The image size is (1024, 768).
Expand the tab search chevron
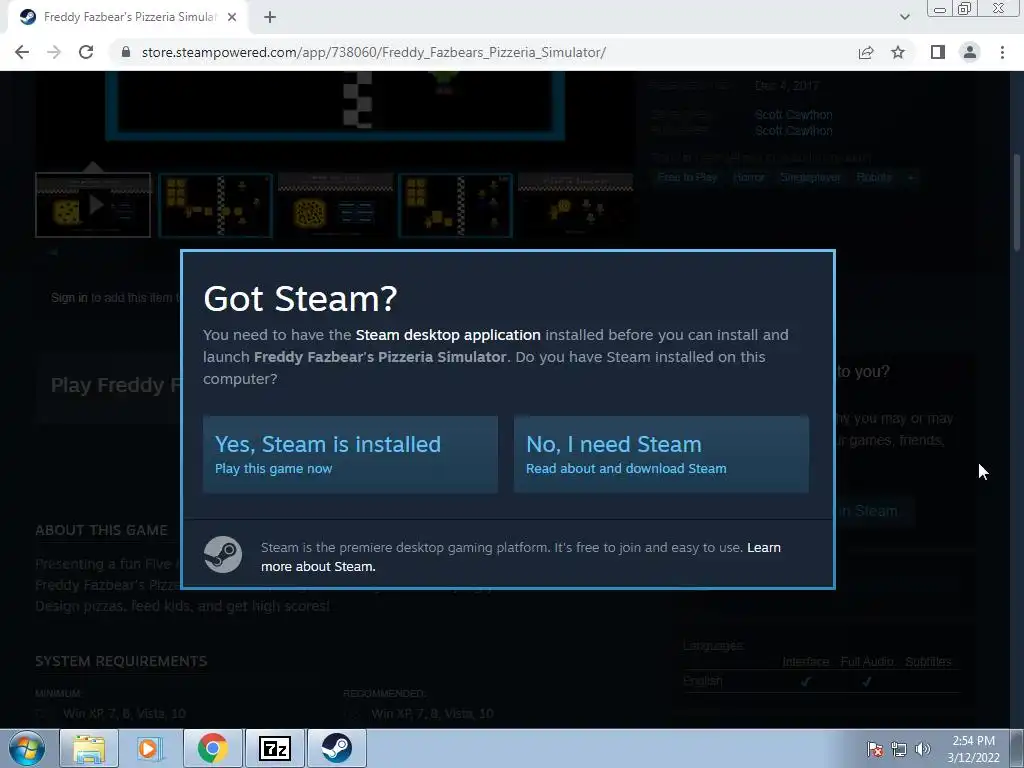904,17
